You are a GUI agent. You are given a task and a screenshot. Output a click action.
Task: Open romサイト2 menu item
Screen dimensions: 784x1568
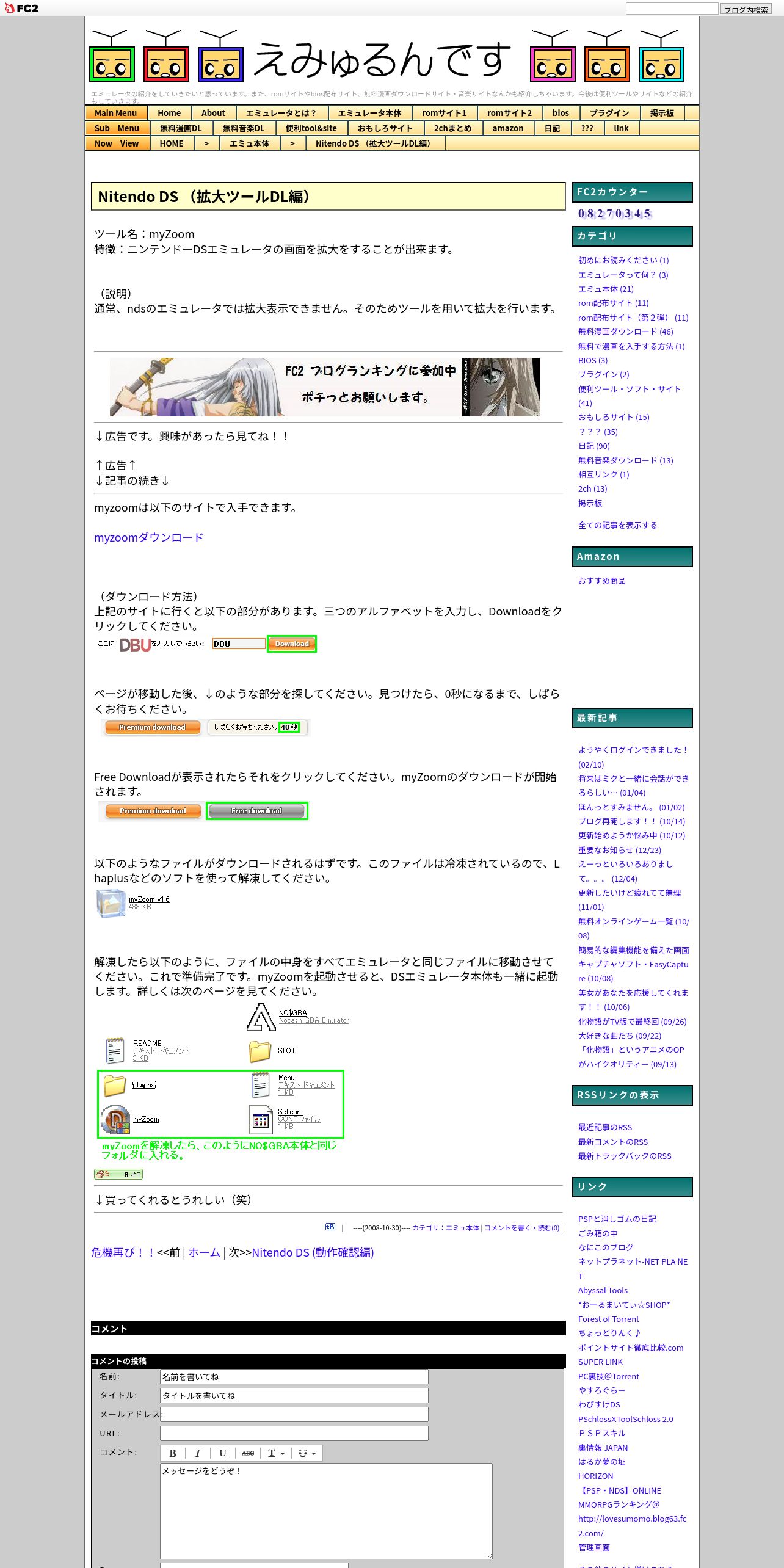click(x=509, y=113)
